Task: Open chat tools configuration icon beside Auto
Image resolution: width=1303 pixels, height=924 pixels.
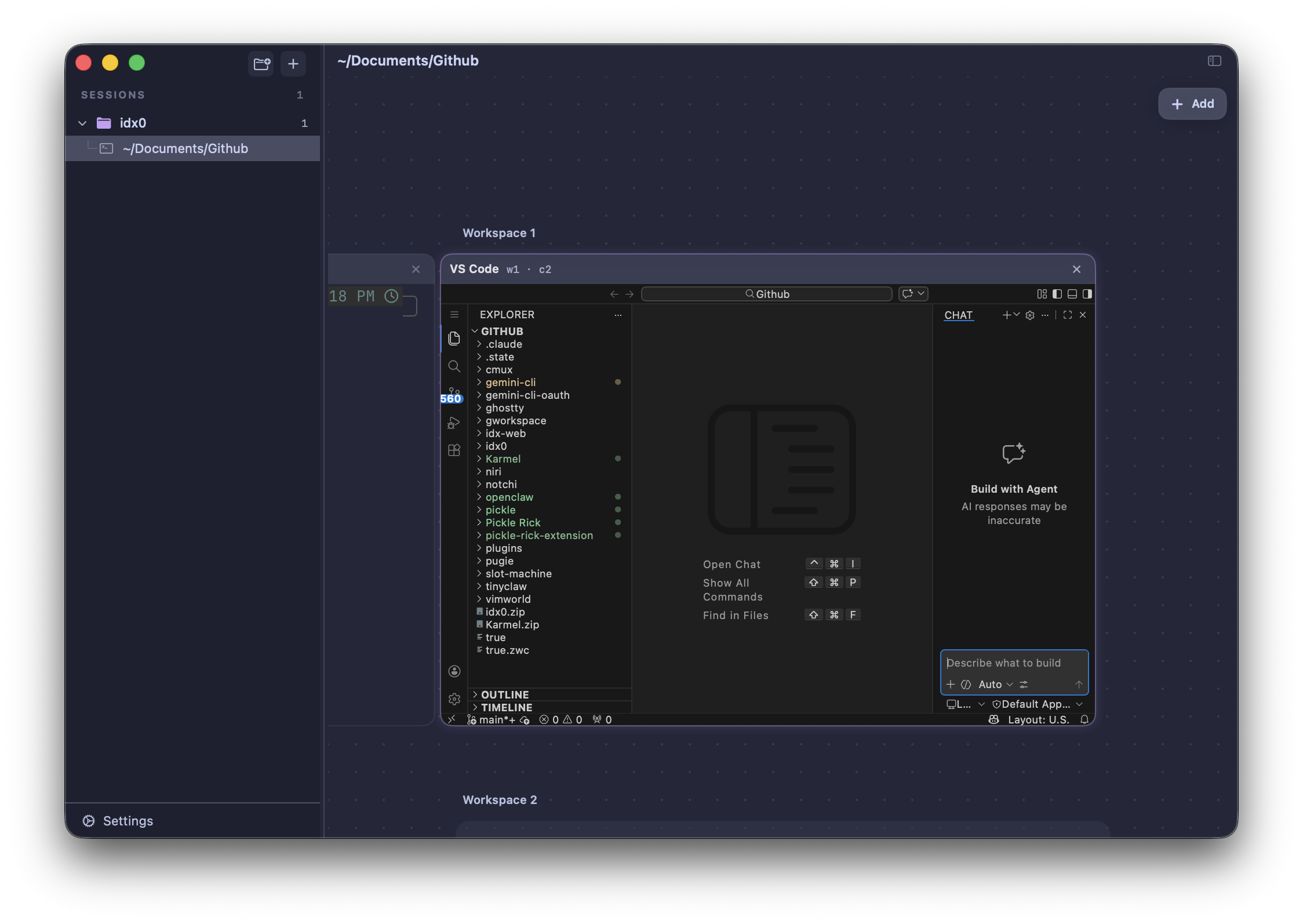Action: tap(1024, 685)
